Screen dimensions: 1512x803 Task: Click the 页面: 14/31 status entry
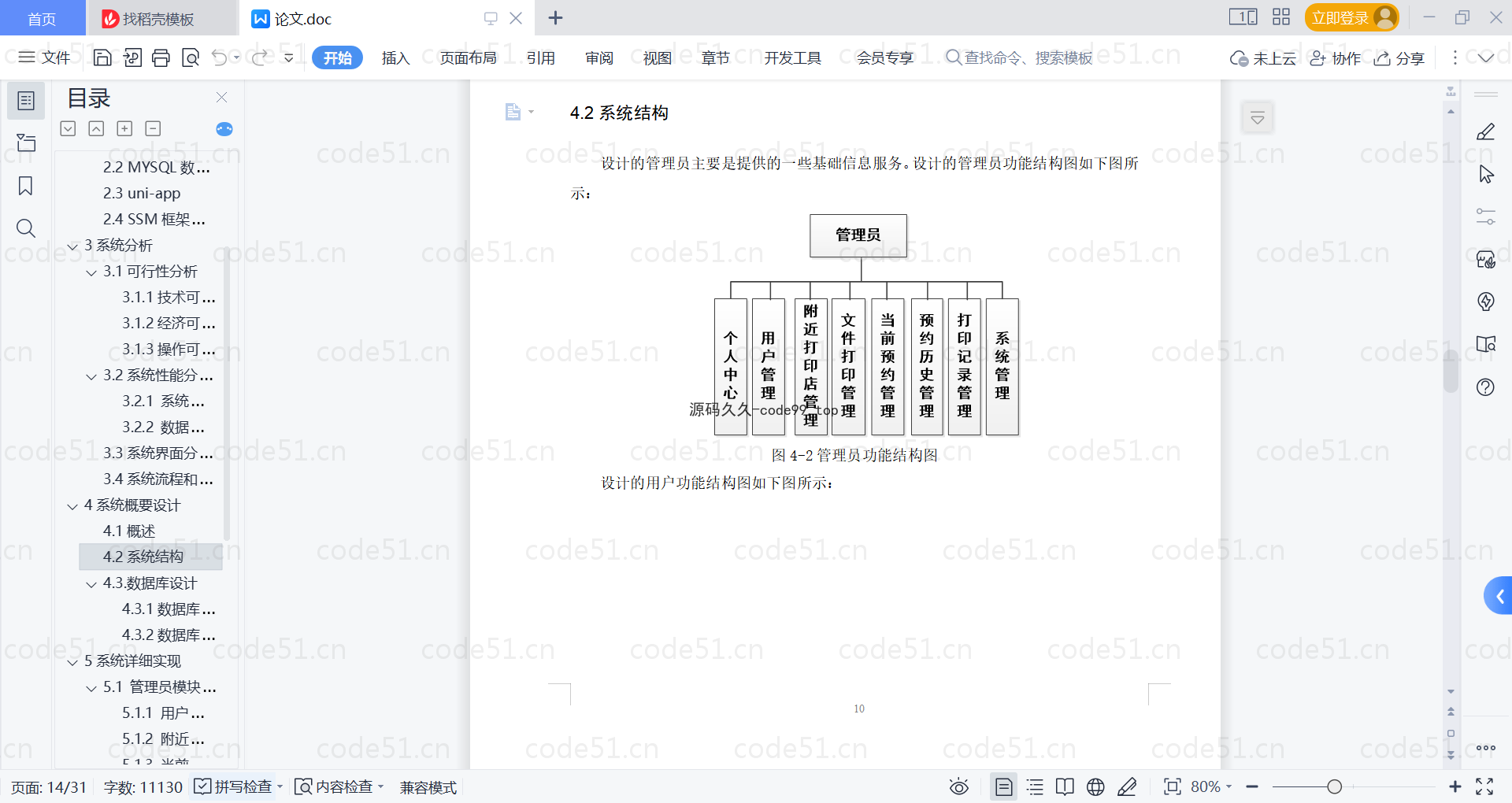49,787
